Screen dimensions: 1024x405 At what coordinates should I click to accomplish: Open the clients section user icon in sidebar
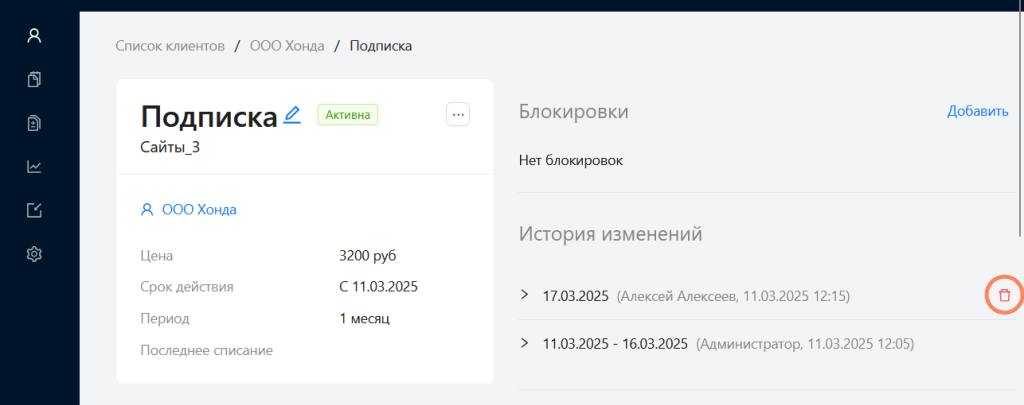tap(34, 36)
